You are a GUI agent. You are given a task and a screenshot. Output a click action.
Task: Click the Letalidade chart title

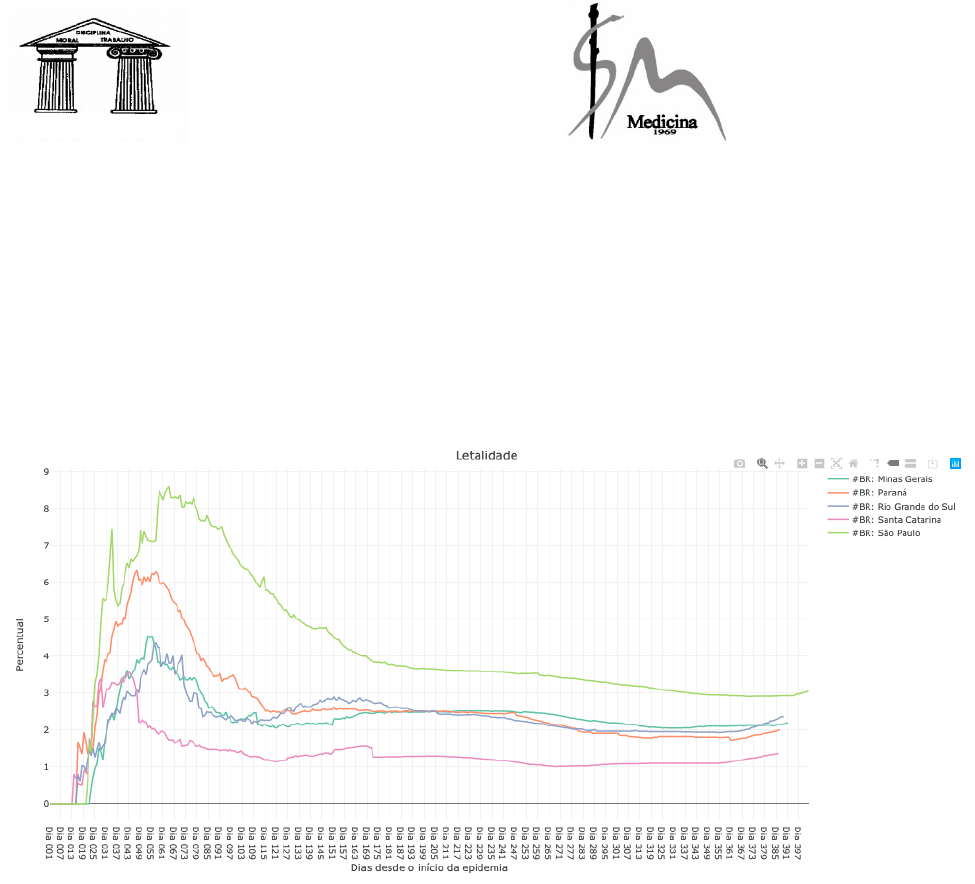point(486,455)
